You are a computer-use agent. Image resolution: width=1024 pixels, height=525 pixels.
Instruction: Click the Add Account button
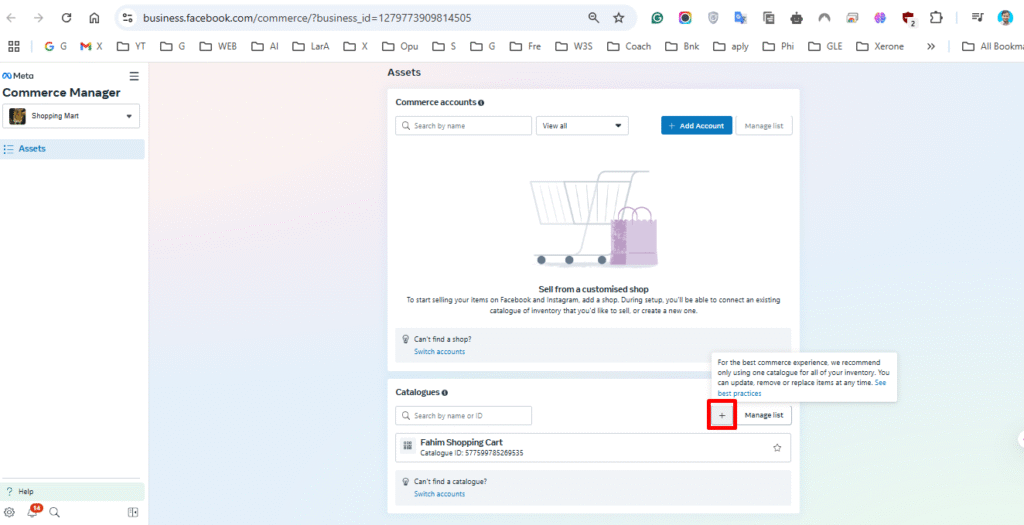click(696, 125)
